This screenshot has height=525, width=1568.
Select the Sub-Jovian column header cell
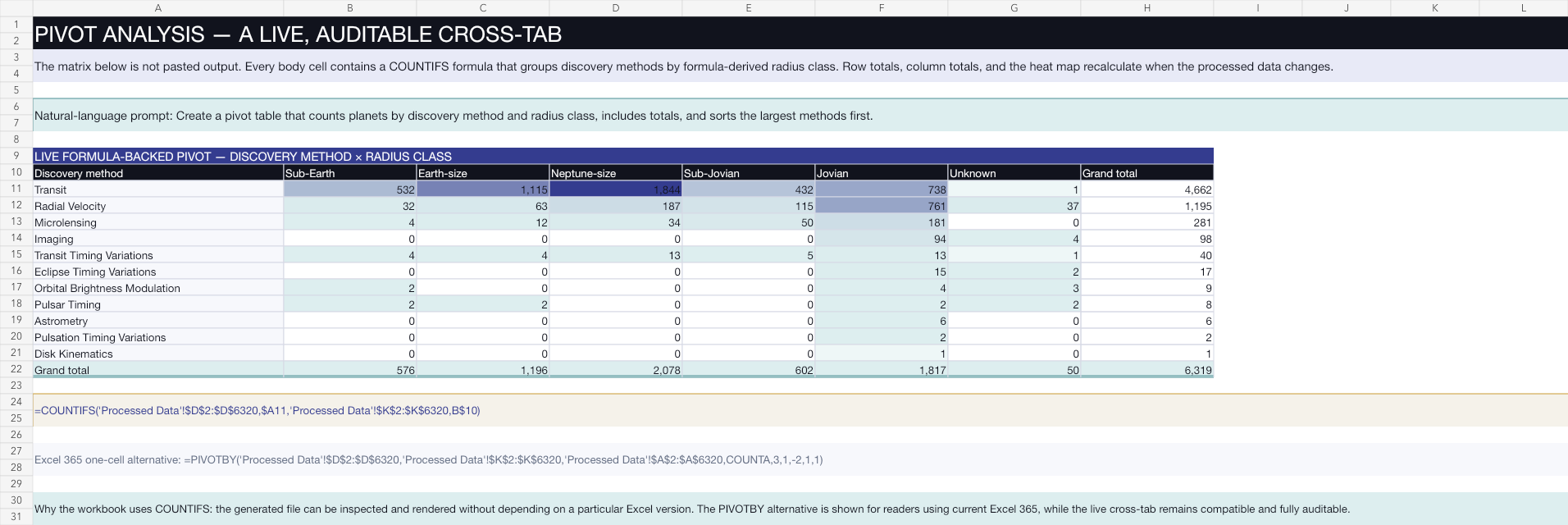tap(749, 172)
